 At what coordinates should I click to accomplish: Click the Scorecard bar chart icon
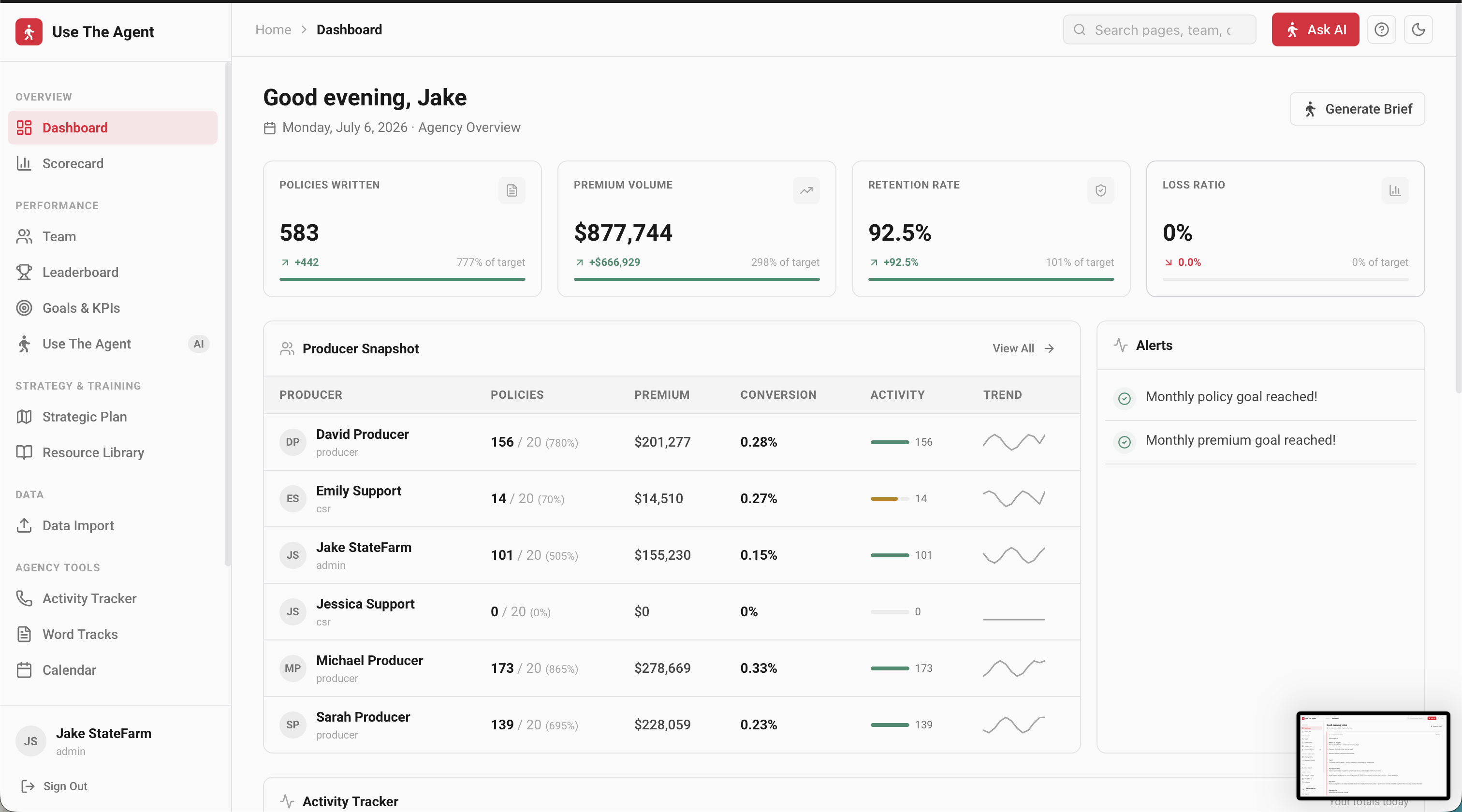(24, 163)
